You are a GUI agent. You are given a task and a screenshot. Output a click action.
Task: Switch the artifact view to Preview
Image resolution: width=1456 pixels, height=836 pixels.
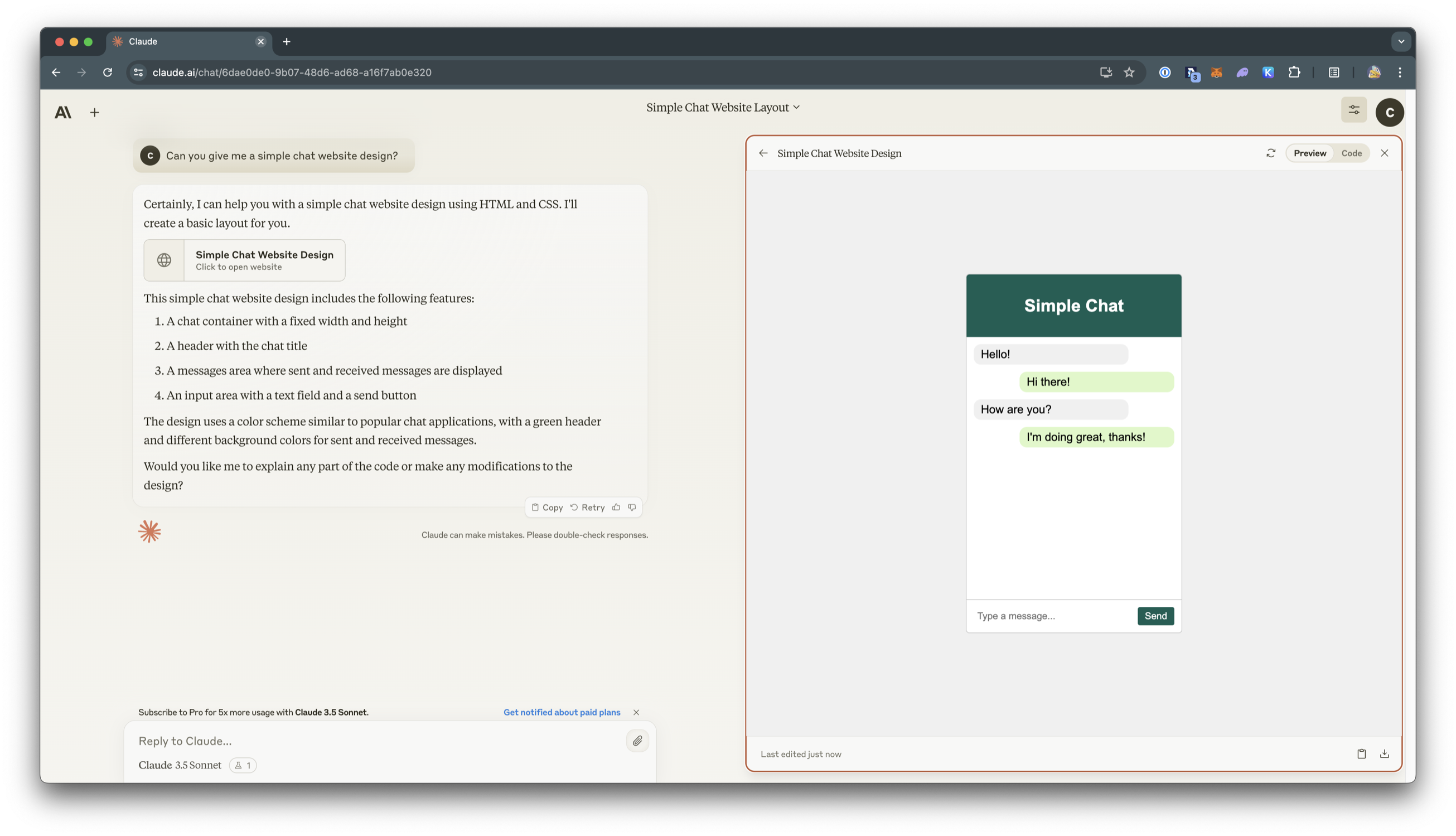(x=1309, y=153)
